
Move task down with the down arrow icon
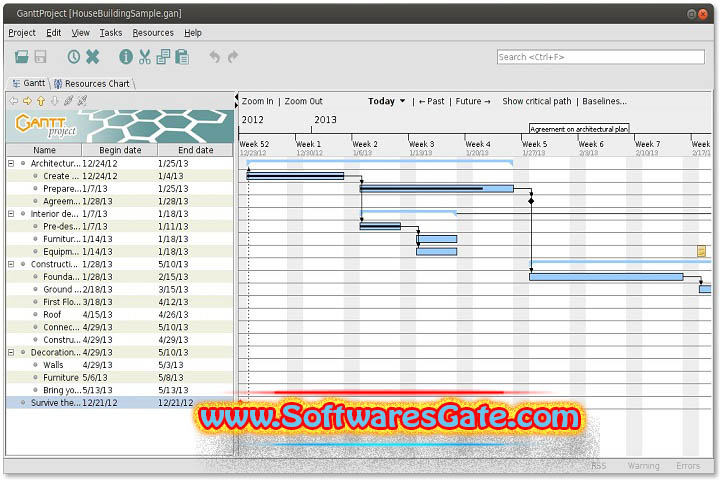55,101
